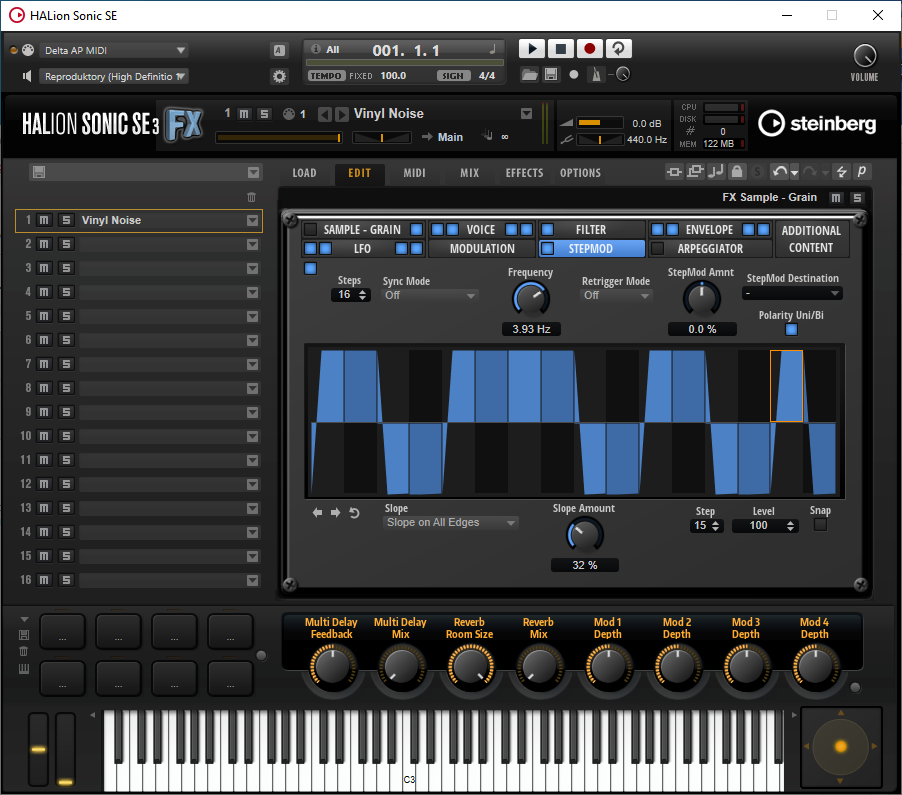
Task: Click the floppy disk save icon under transport
Action: [x=551, y=75]
